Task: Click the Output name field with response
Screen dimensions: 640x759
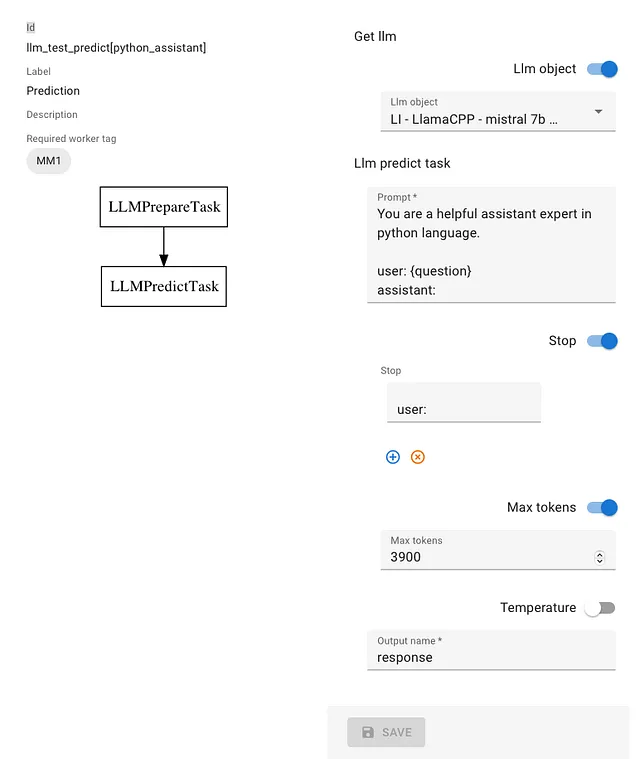Action: pyautogui.click(x=491, y=651)
